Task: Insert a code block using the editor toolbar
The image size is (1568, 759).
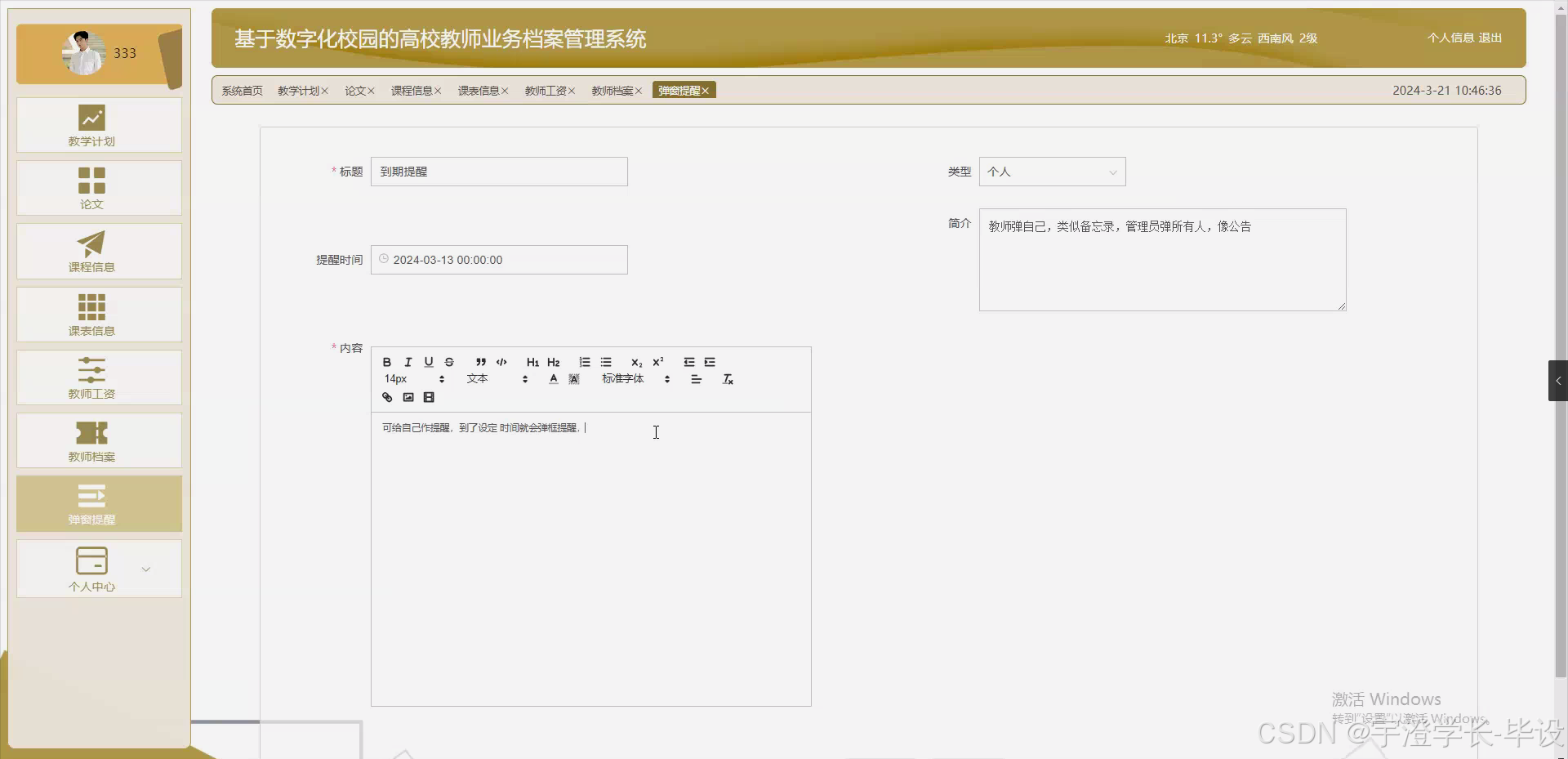Action: coord(501,362)
